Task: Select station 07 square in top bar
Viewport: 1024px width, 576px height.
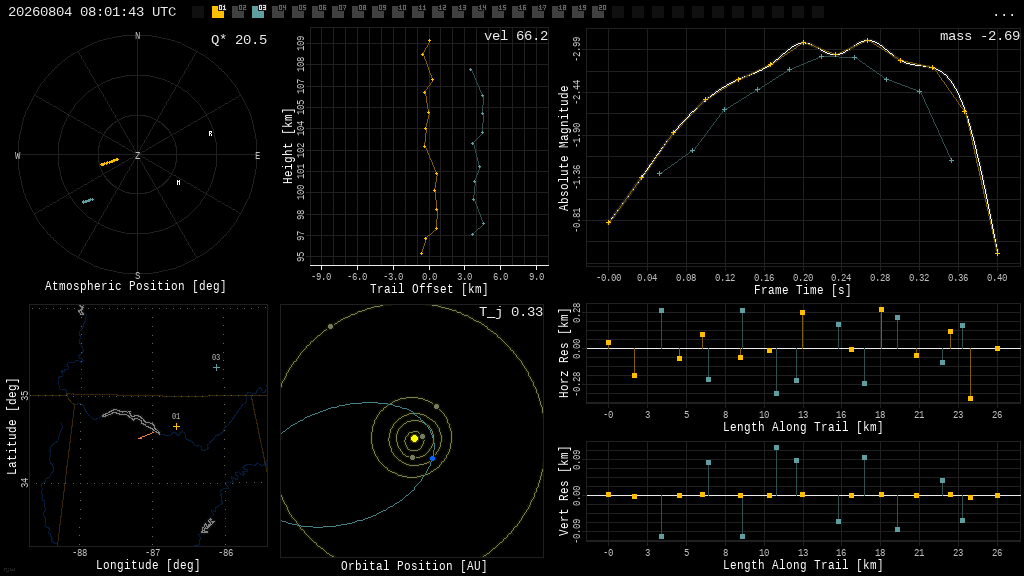Action: click(338, 12)
